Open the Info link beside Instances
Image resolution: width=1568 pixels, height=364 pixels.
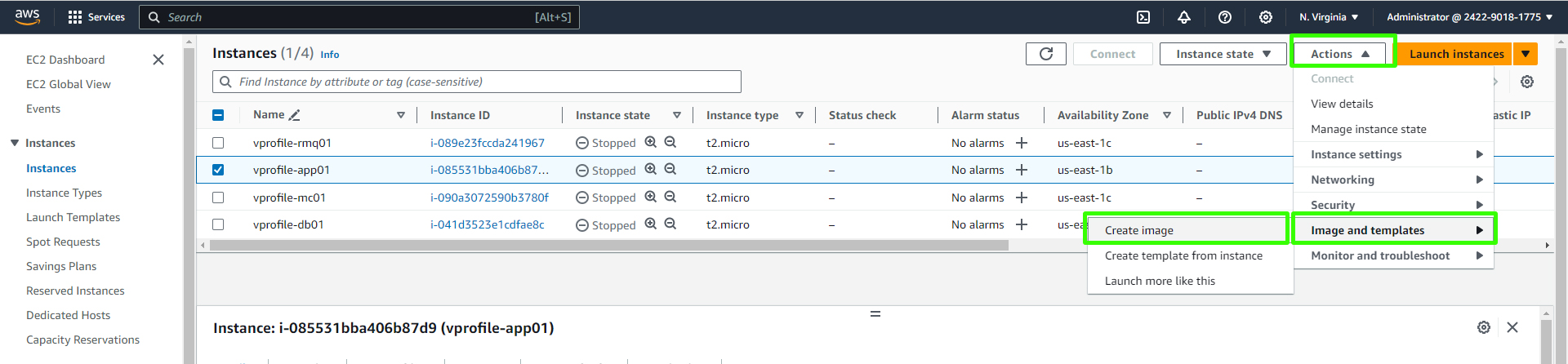[x=330, y=55]
